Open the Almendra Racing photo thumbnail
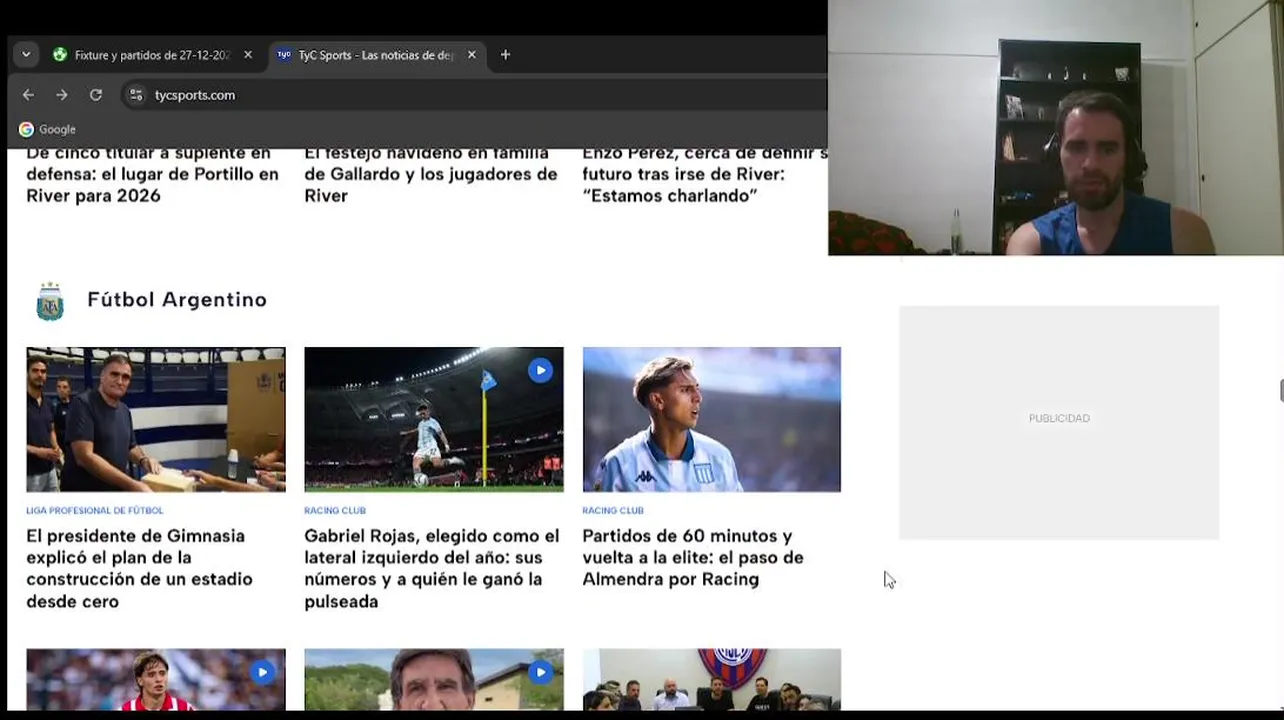The width and height of the screenshot is (1284, 720). [712, 419]
